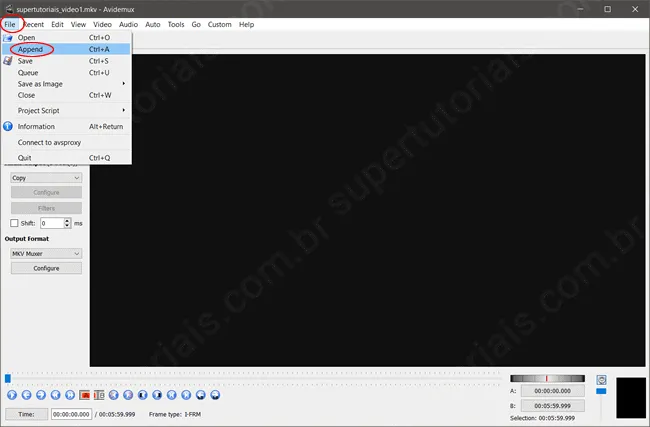Open the Auto menu
Image resolution: width=650 pixels, height=427 pixels.
point(153,24)
